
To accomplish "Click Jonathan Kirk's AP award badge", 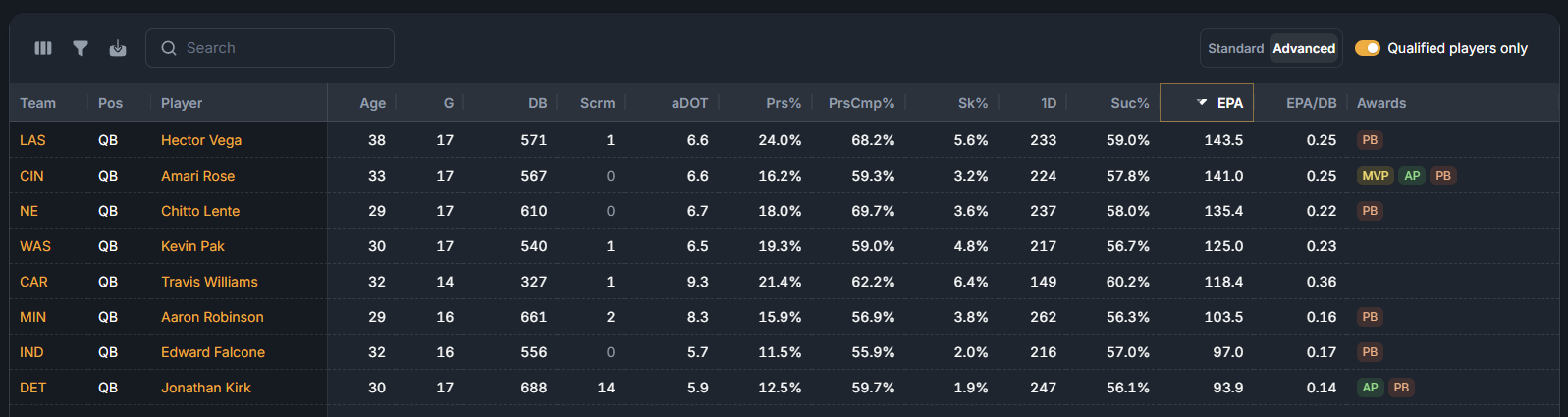I will pyautogui.click(x=1370, y=388).
